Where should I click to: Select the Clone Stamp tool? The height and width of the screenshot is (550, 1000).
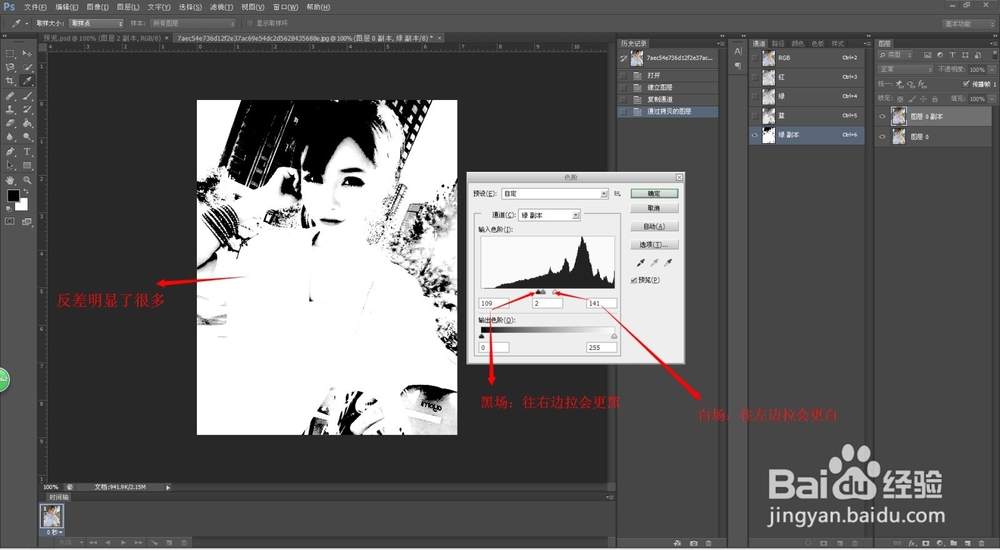pos(10,110)
